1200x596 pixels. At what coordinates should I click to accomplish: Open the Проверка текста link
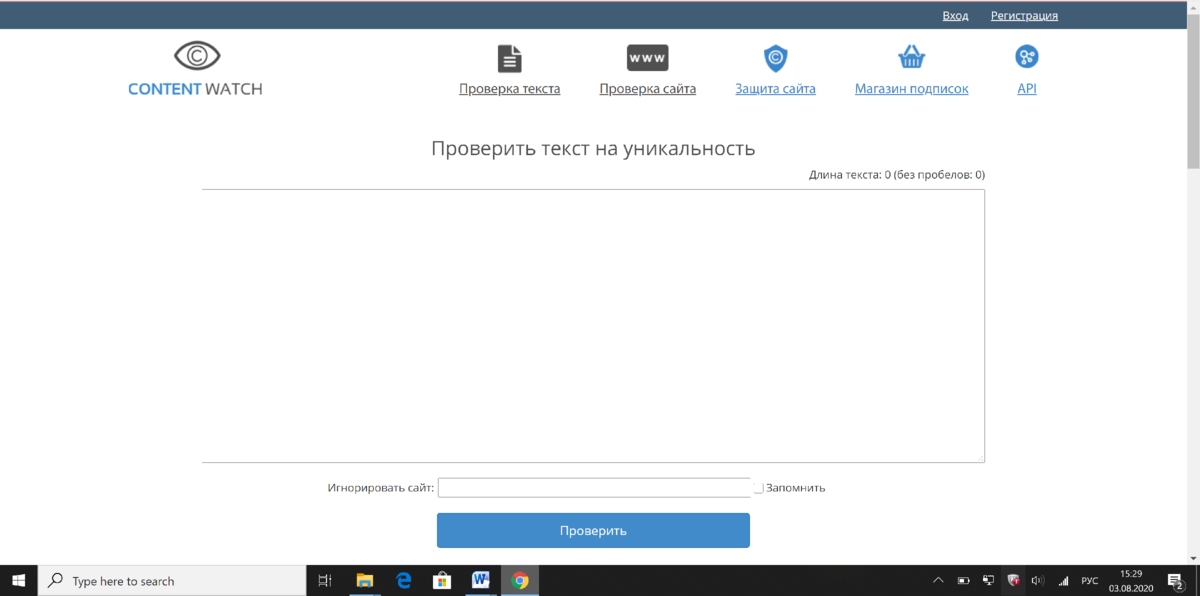pos(510,89)
